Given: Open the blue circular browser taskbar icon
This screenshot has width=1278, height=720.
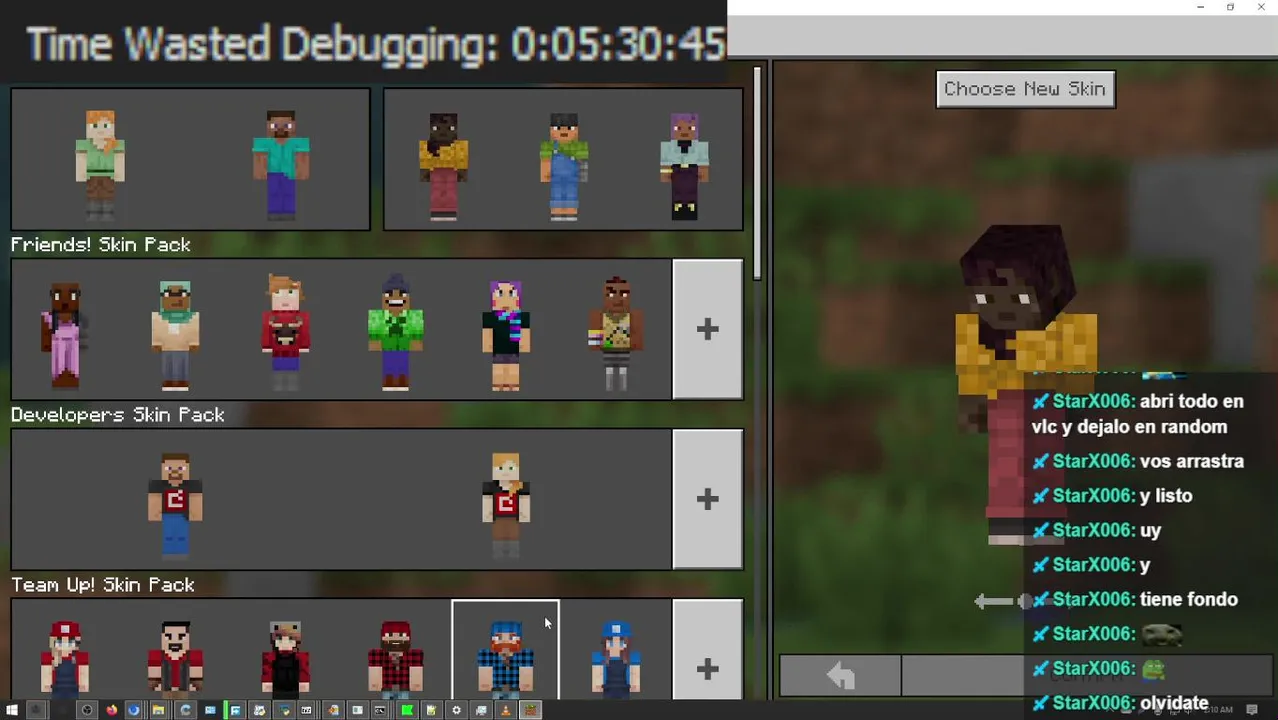Looking at the screenshot, I should (x=134, y=710).
